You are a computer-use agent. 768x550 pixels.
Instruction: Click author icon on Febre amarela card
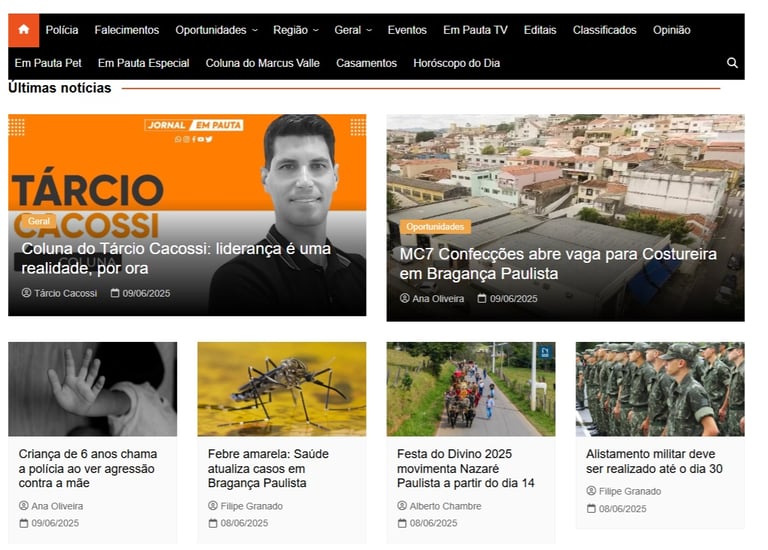click(213, 505)
